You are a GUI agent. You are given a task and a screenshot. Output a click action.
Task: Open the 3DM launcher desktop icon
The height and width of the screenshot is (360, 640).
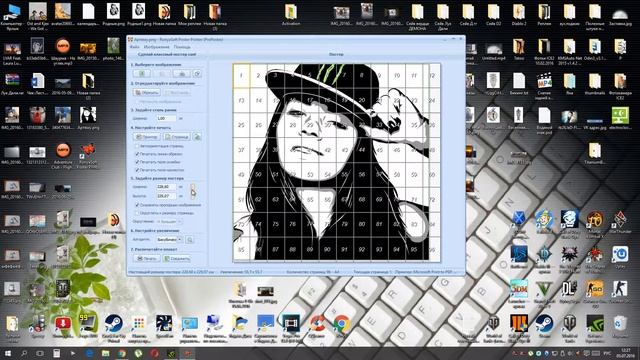click(519, 292)
